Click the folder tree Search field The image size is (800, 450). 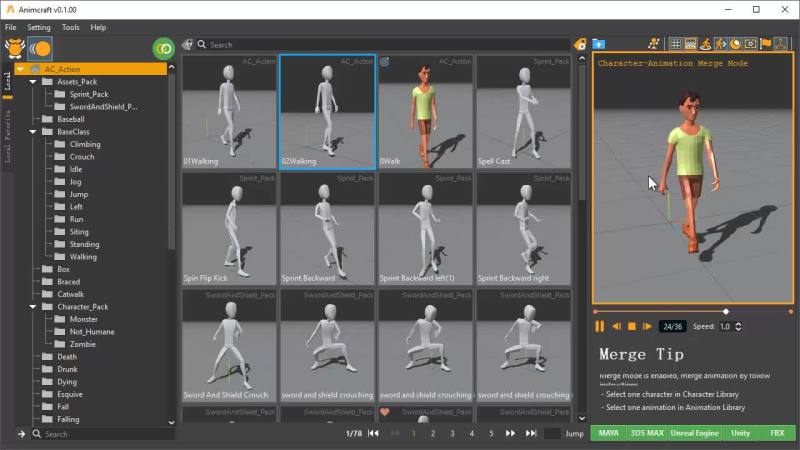click(104, 434)
